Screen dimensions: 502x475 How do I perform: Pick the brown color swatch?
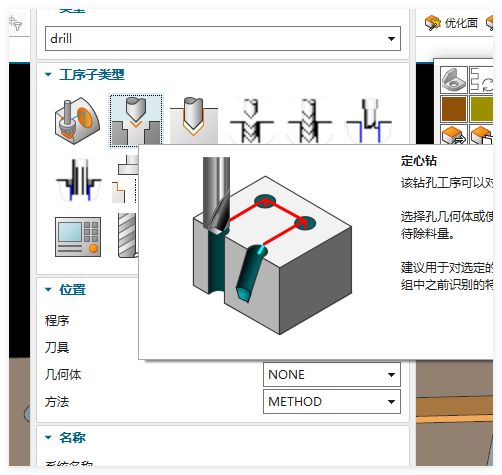(454, 109)
